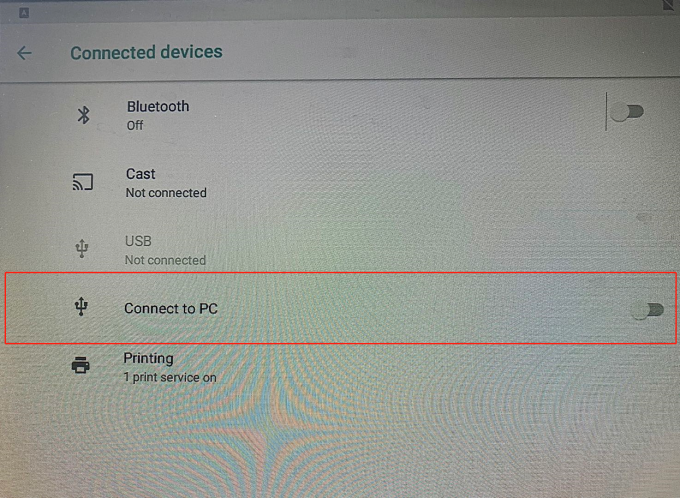Click the USB icon beside Connect to PC

point(82,308)
